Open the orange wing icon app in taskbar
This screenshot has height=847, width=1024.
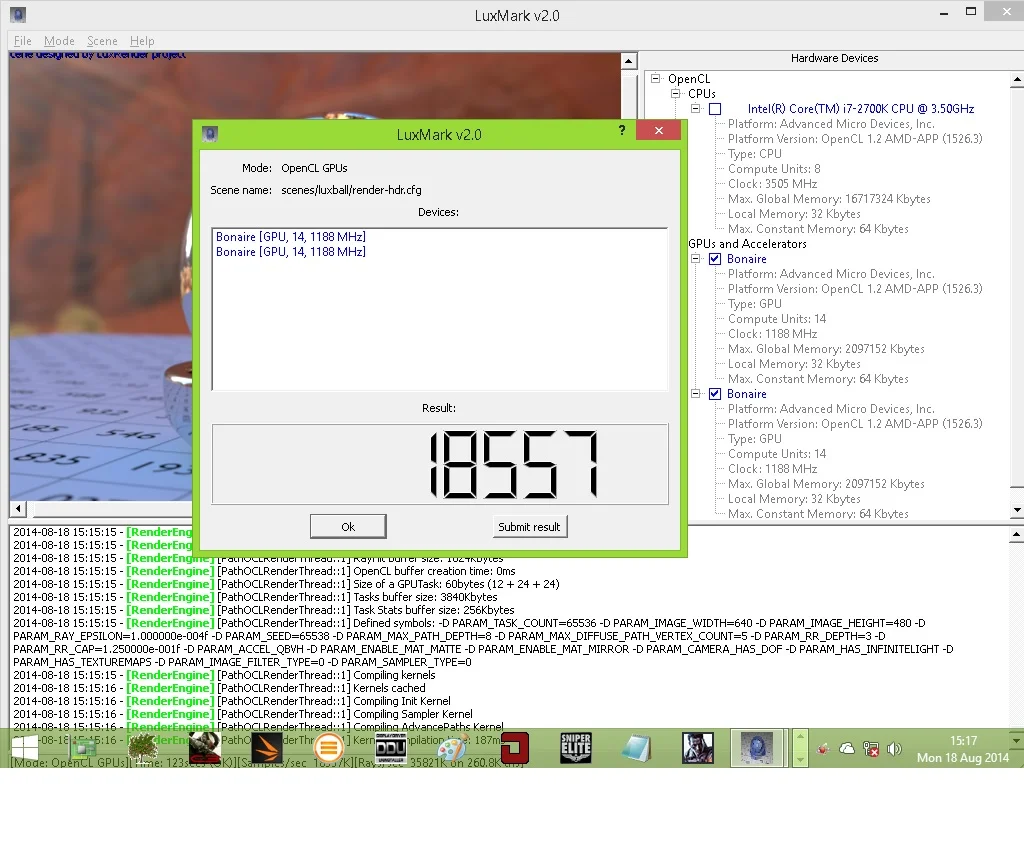coord(267,747)
